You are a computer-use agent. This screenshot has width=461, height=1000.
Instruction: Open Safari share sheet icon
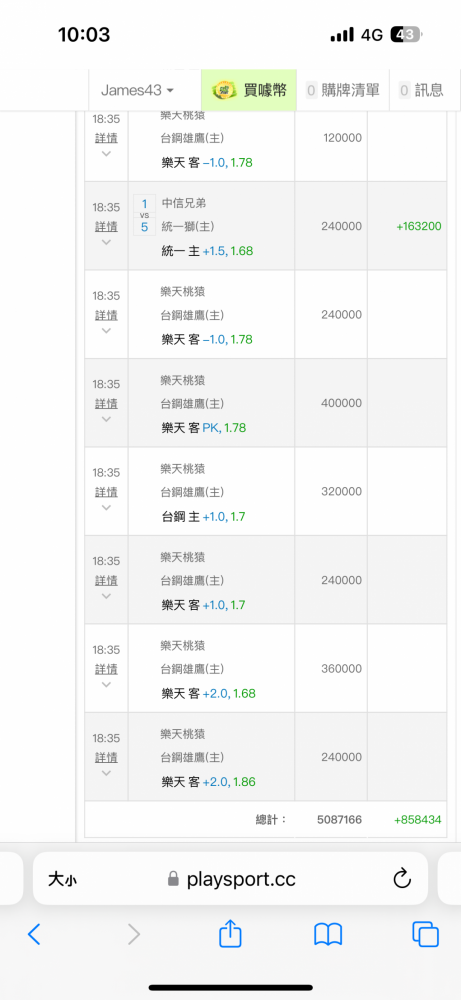230,934
